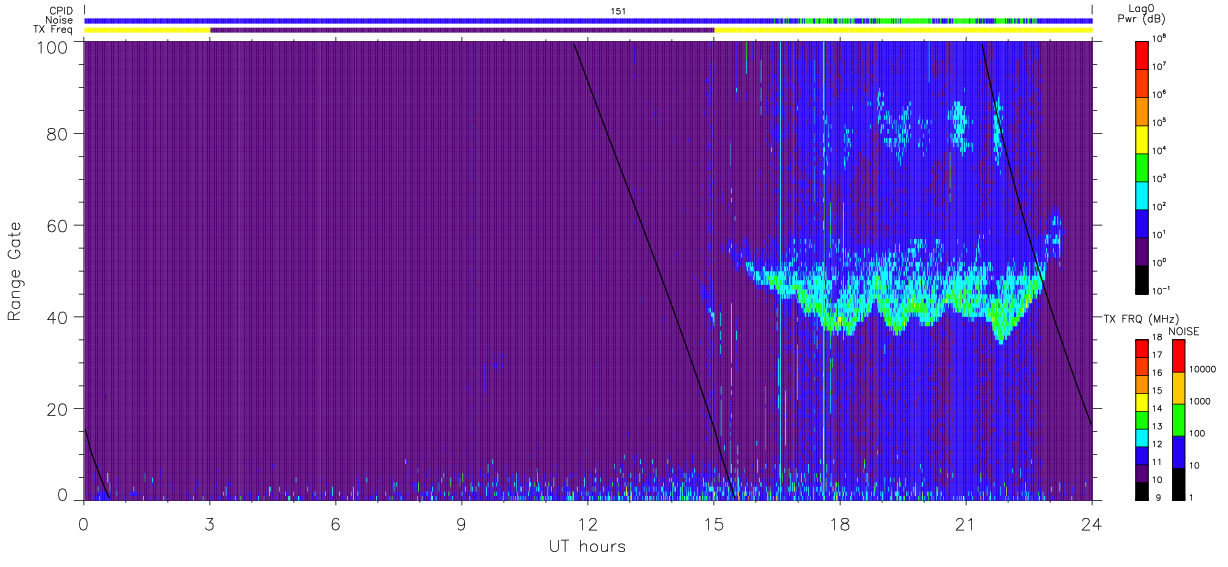Select the yellow segment of the Lag0 Pwr colorbar
Viewport: 1228px width, 567px height.
click(x=1142, y=137)
